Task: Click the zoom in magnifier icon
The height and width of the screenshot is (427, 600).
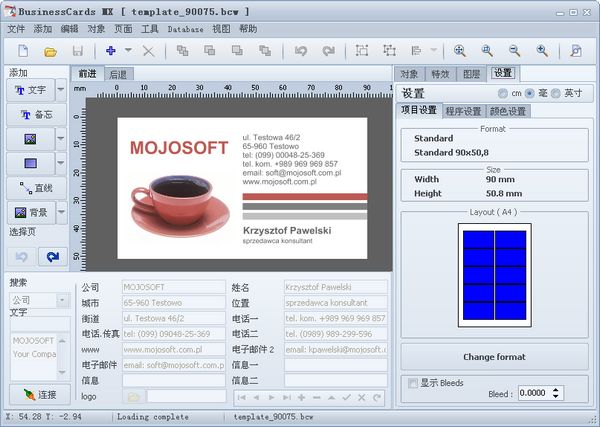Action: pyautogui.click(x=459, y=50)
